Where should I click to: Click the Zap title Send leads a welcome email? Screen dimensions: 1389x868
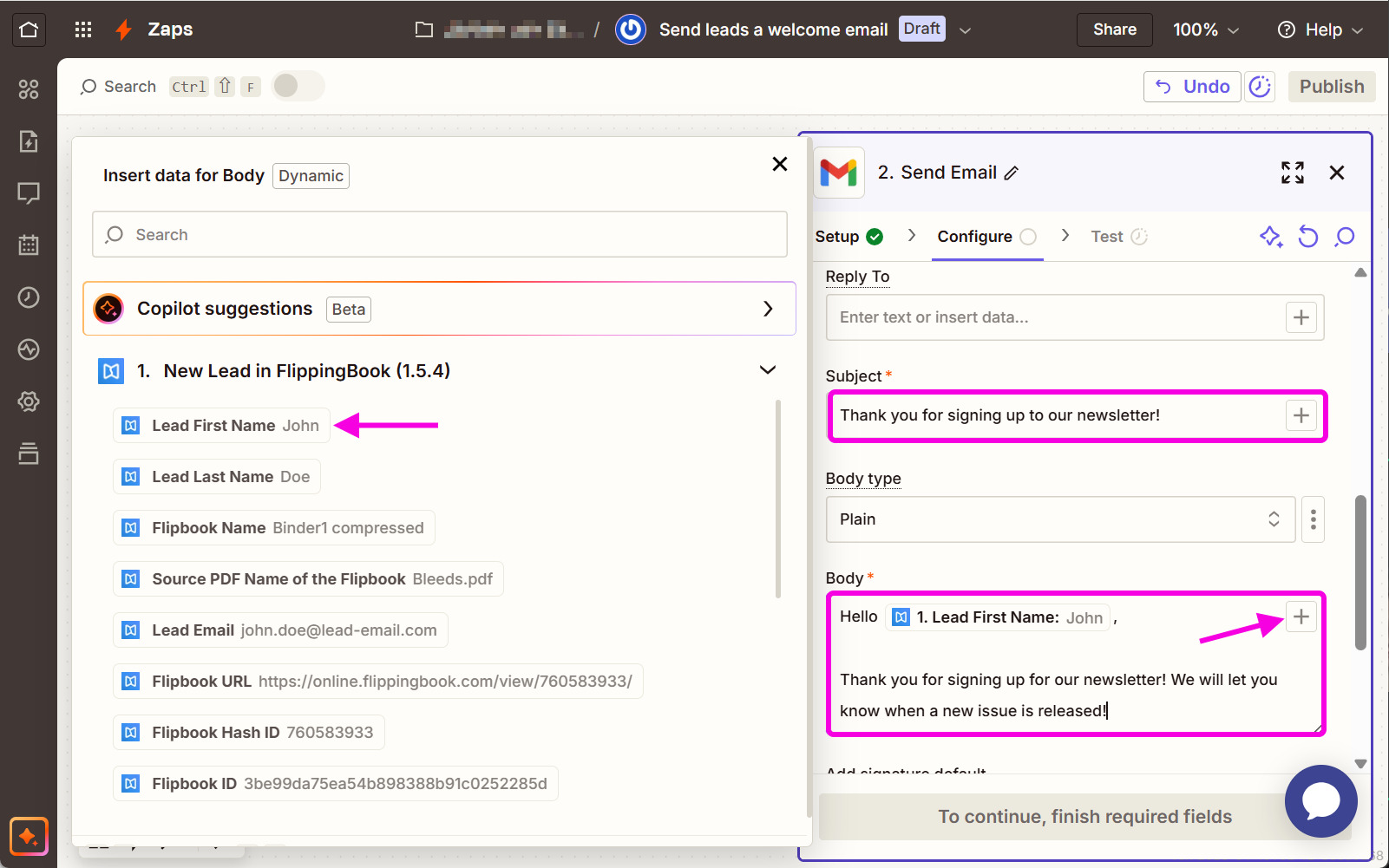773,29
